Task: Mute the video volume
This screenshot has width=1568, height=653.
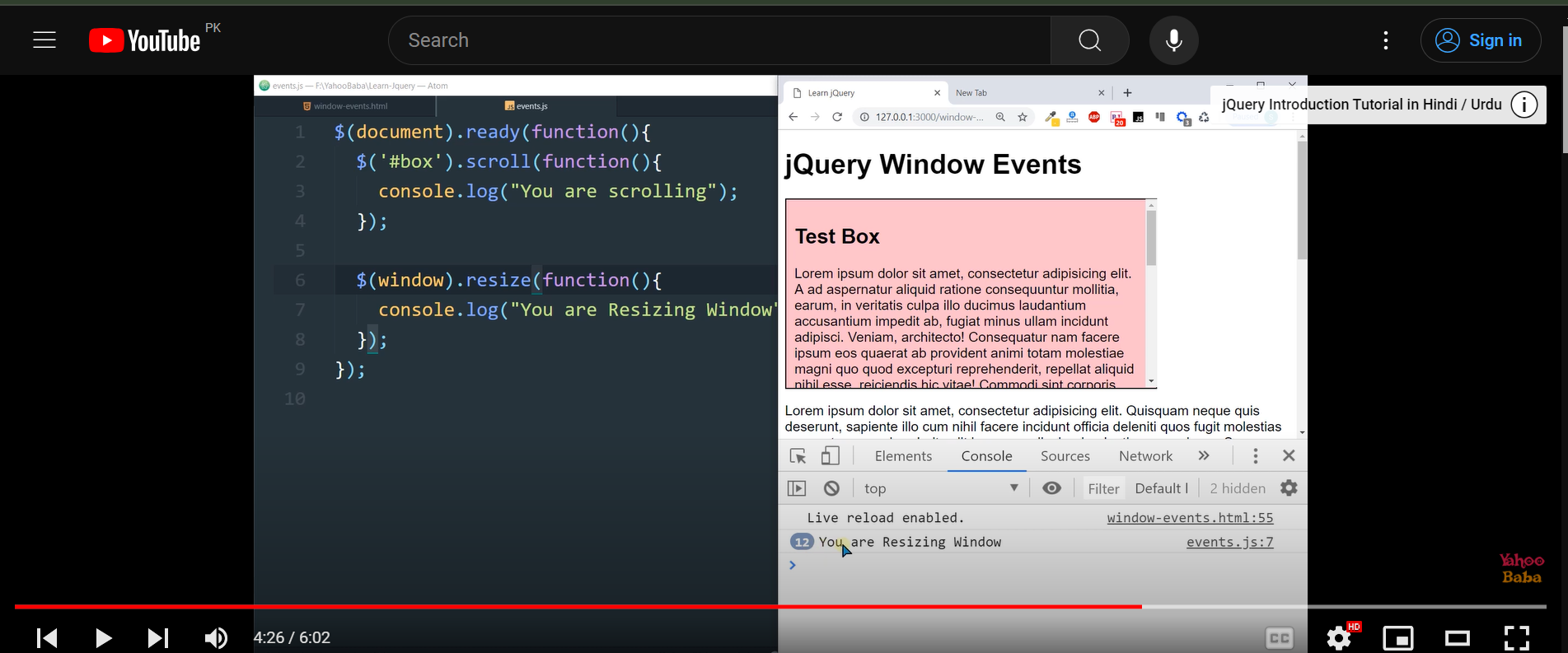Action: tap(216, 637)
